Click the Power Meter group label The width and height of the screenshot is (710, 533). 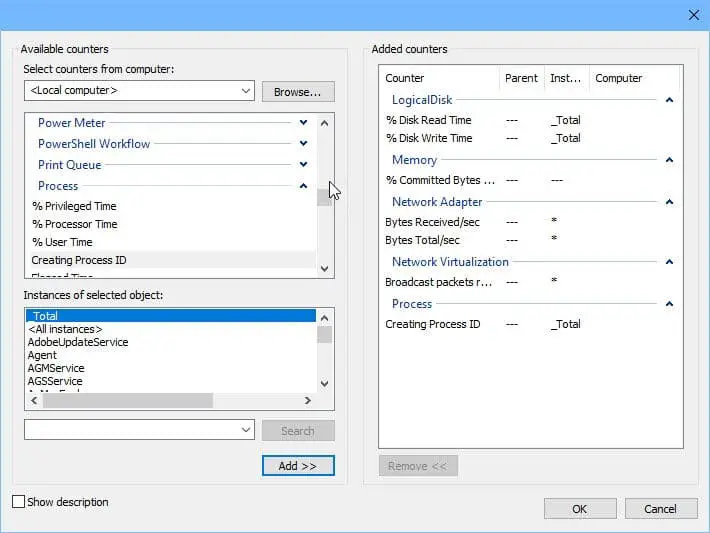[x=72, y=123]
